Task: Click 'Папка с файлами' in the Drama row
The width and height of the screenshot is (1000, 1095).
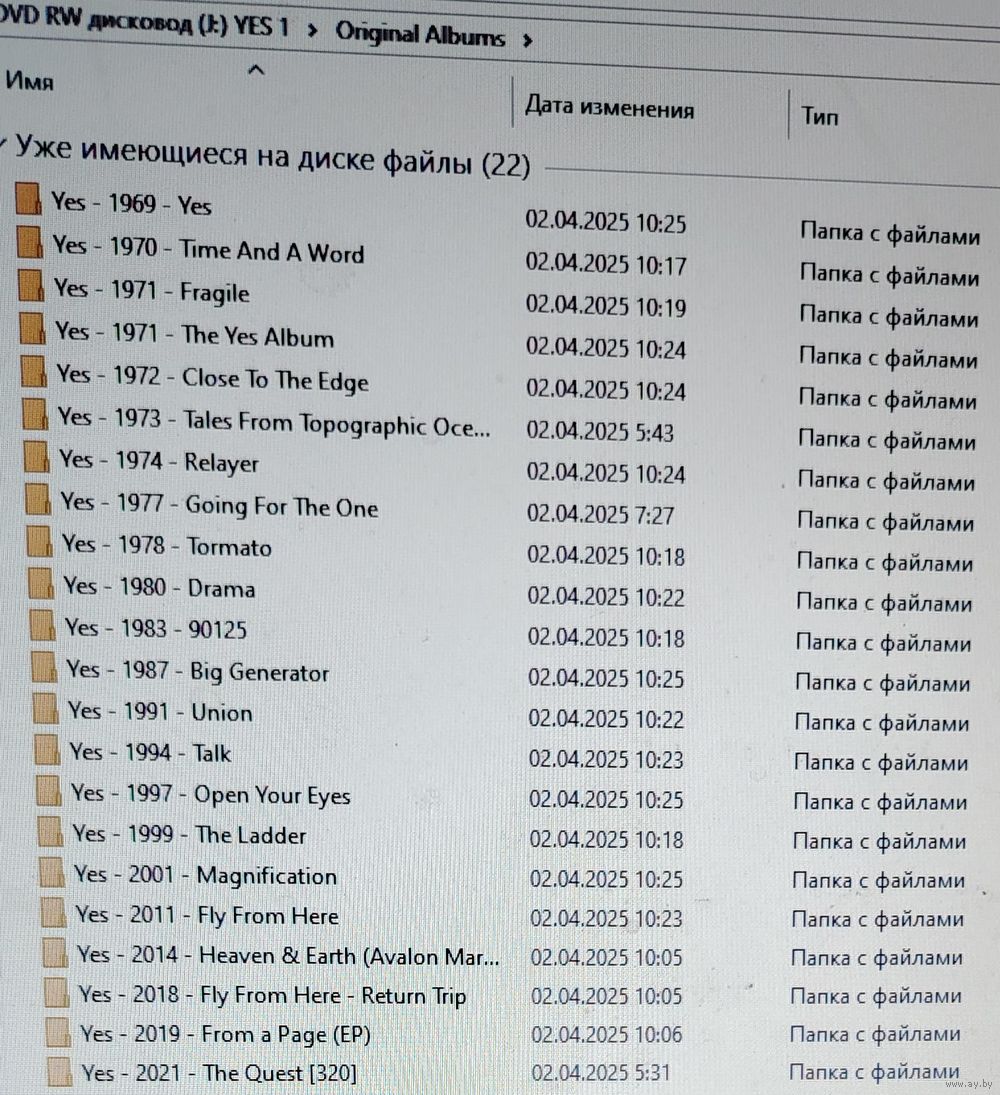Action: (884, 603)
